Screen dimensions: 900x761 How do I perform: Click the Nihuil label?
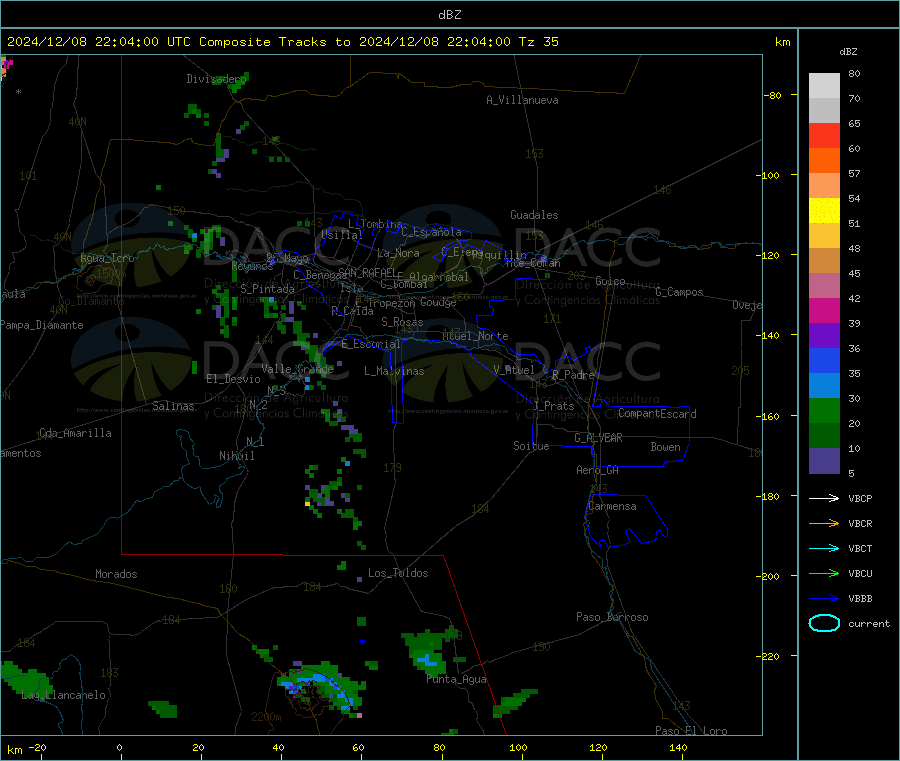(236, 456)
